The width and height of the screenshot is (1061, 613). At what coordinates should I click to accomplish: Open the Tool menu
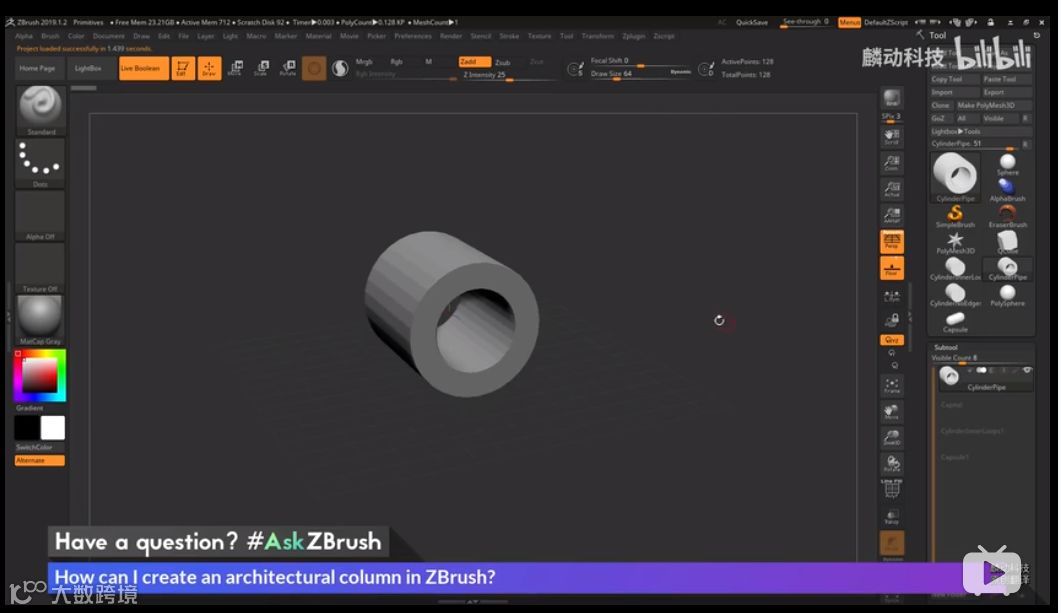point(566,36)
